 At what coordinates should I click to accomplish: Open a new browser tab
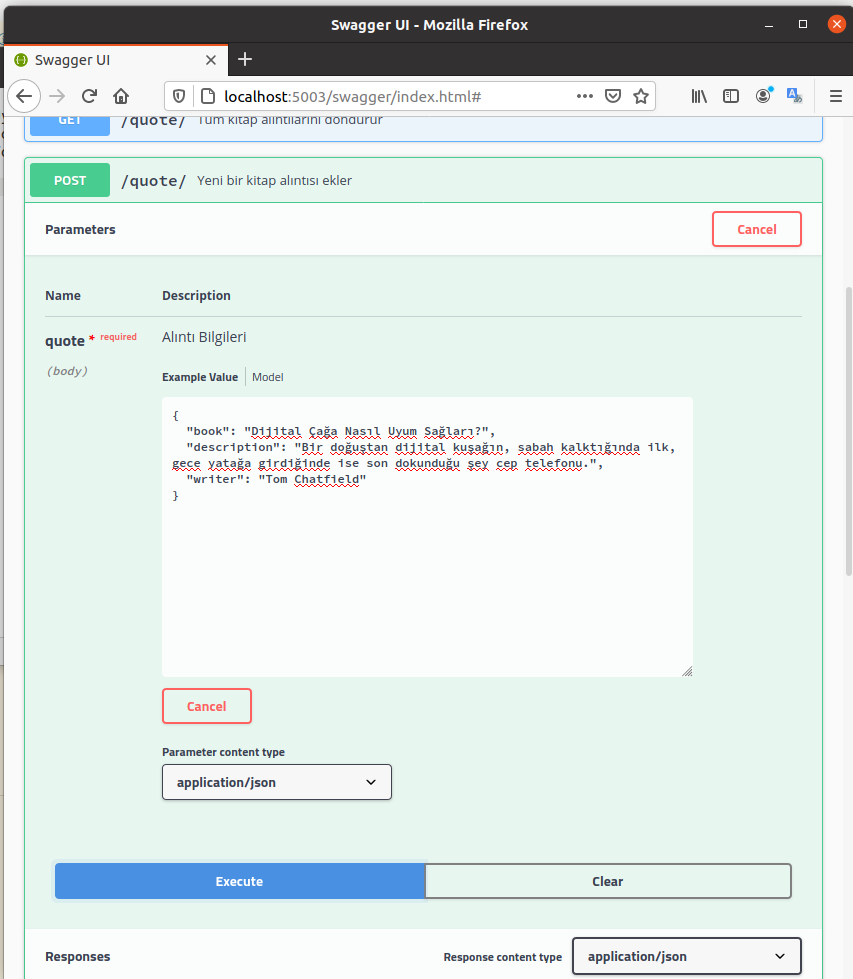(245, 59)
